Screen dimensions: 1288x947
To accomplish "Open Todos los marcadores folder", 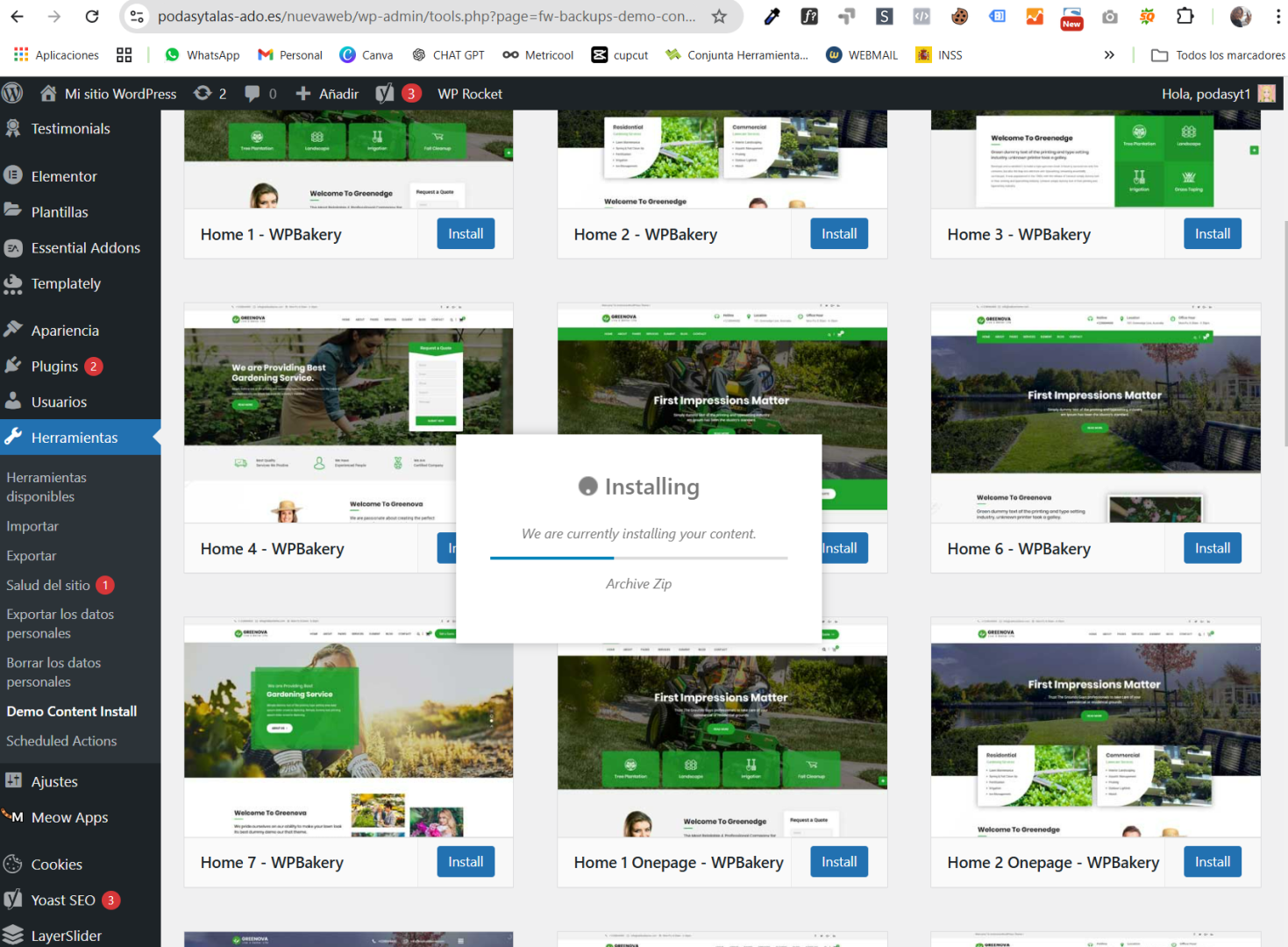I will click(1218, 54).
